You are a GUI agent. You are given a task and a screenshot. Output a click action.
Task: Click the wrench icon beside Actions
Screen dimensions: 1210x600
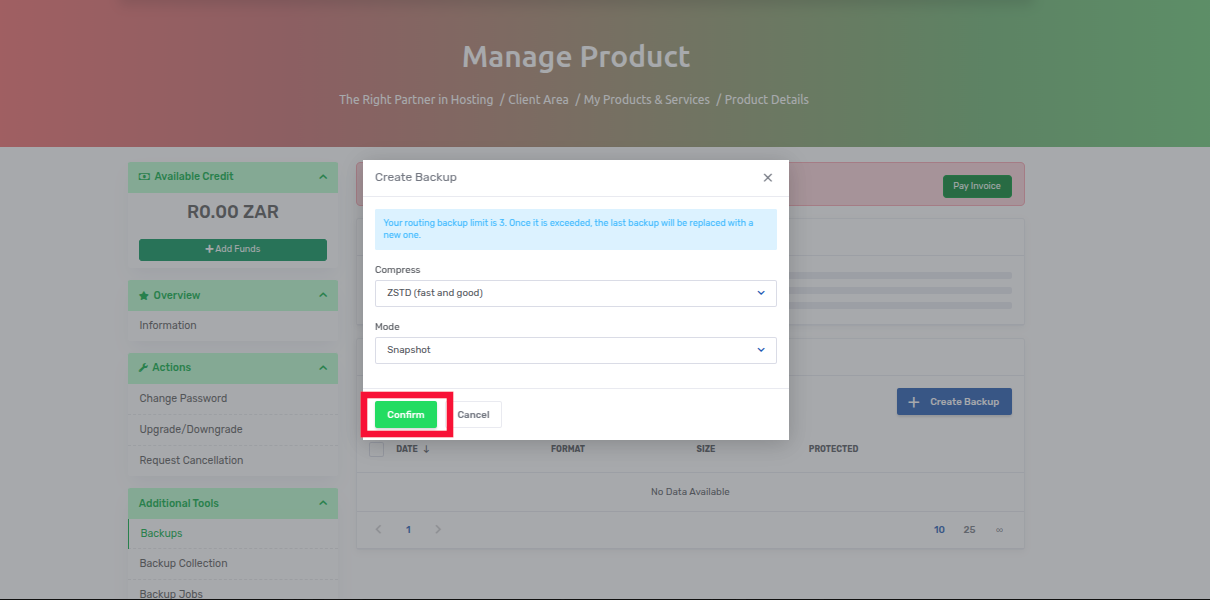[x=142, y=367]
